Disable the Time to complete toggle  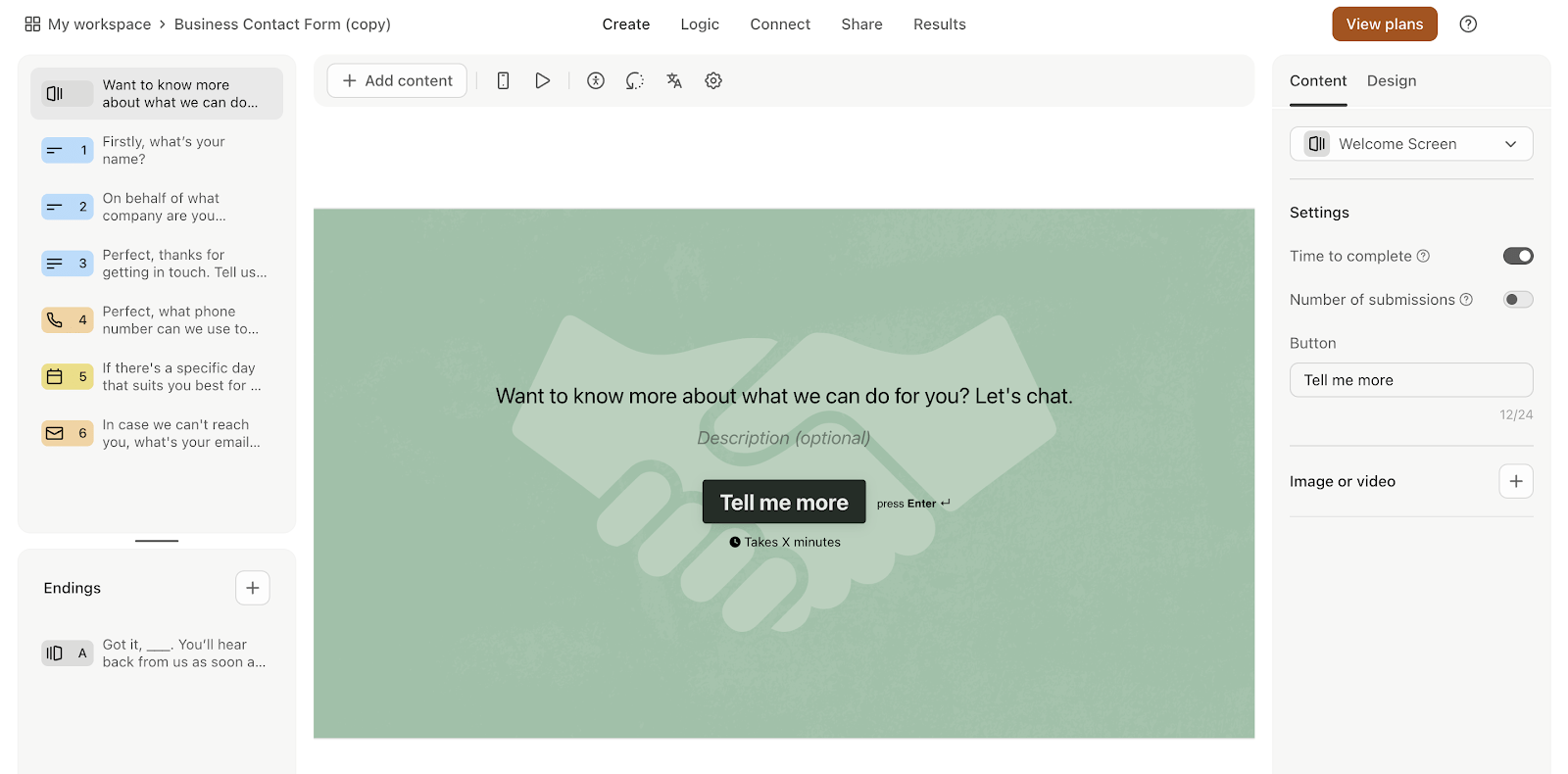tap(1518, 256)
